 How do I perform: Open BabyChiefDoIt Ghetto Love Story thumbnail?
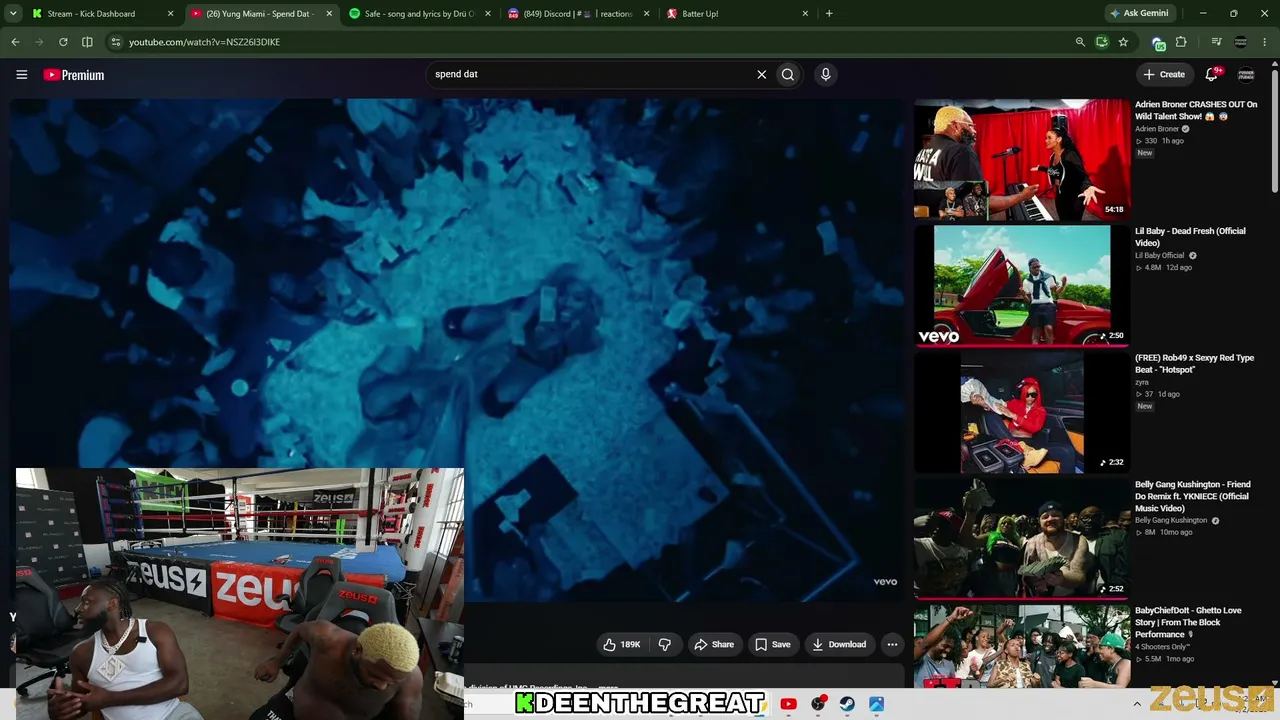(1022, 646)
